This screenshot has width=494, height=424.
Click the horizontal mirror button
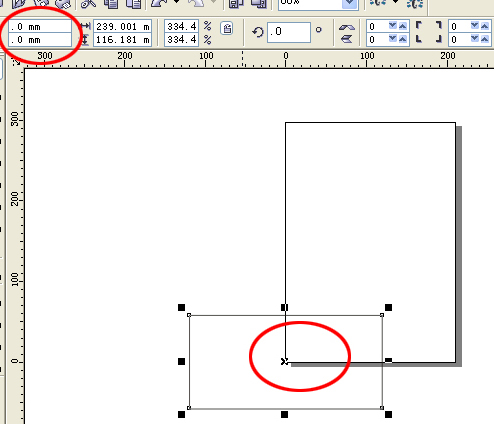[x=347, y=27]
